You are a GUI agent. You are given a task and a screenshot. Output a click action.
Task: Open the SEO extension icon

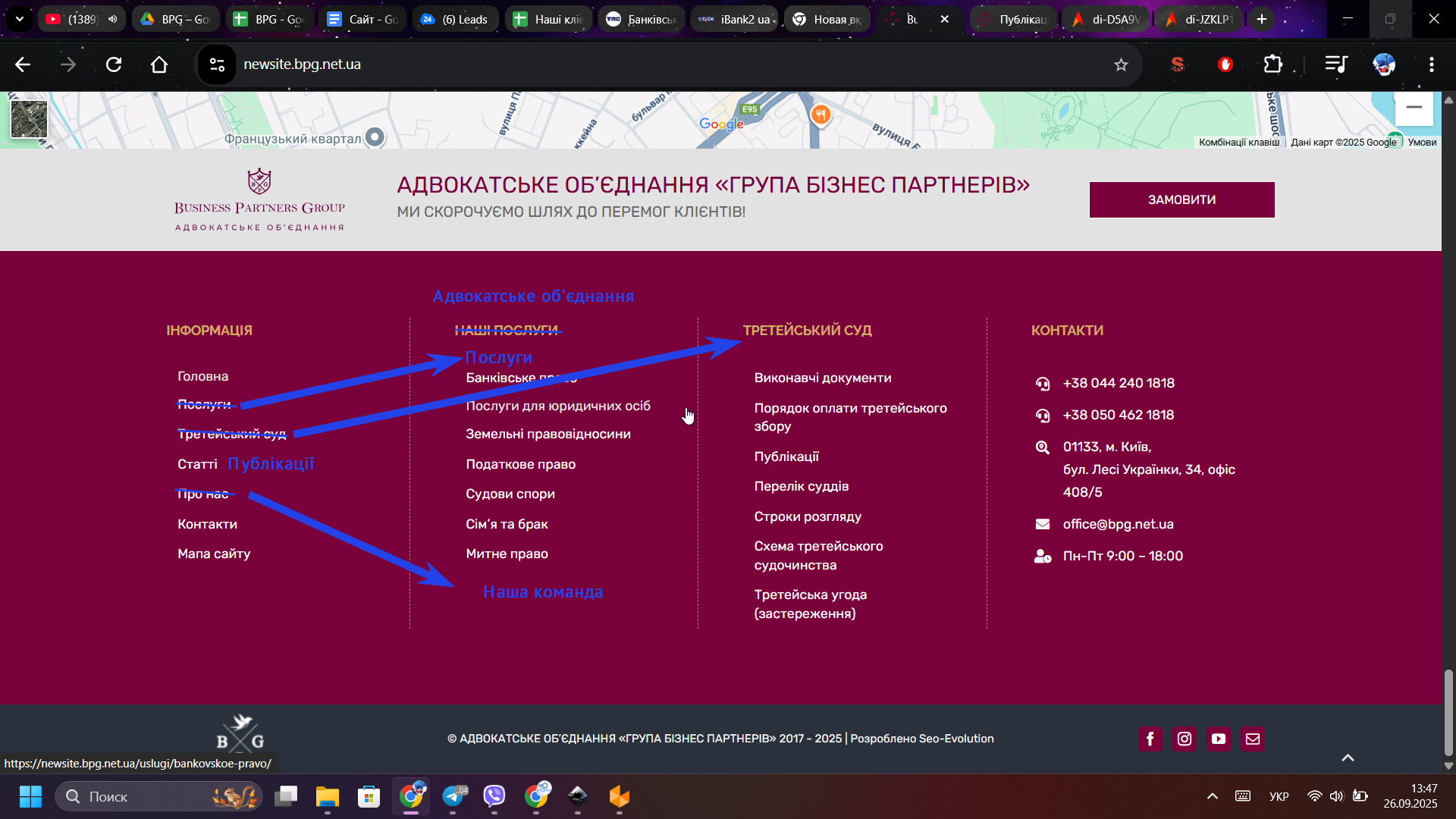point(1178,64)
